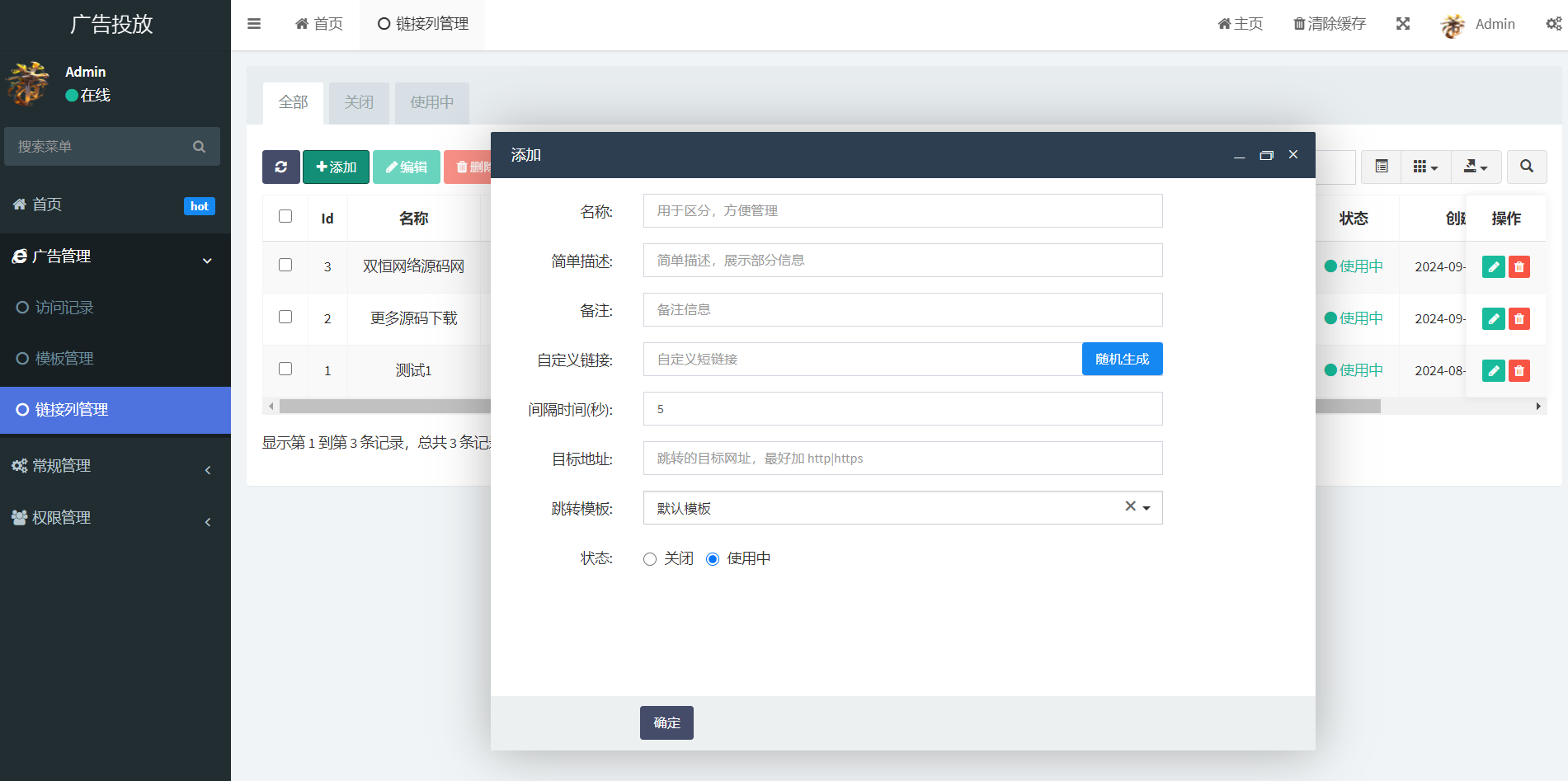Open settings gears icon in top right
The height and width of the screenshot is (781, 1568).
click(1553, 24)
